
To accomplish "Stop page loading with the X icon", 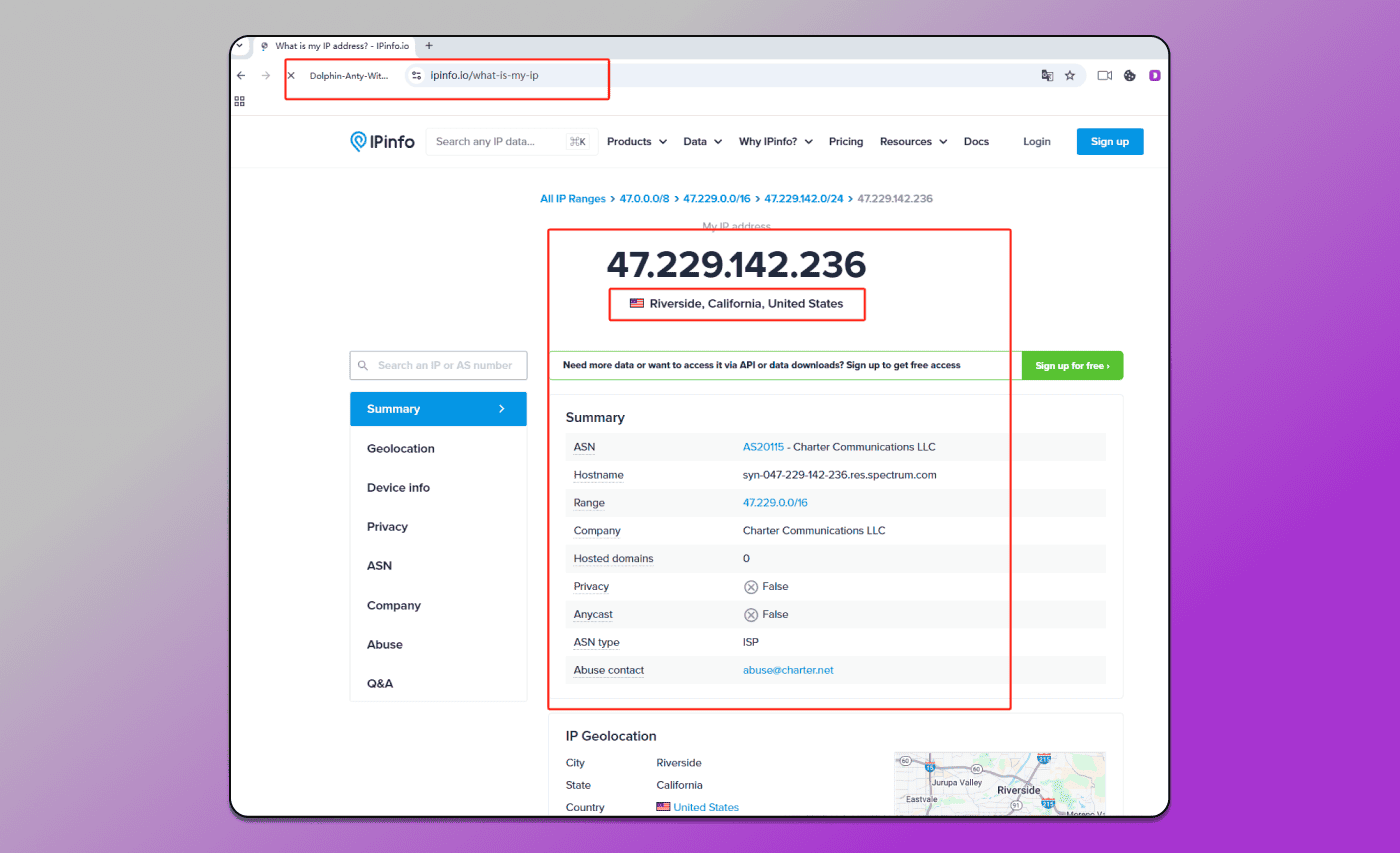I will tap(291, 75).
